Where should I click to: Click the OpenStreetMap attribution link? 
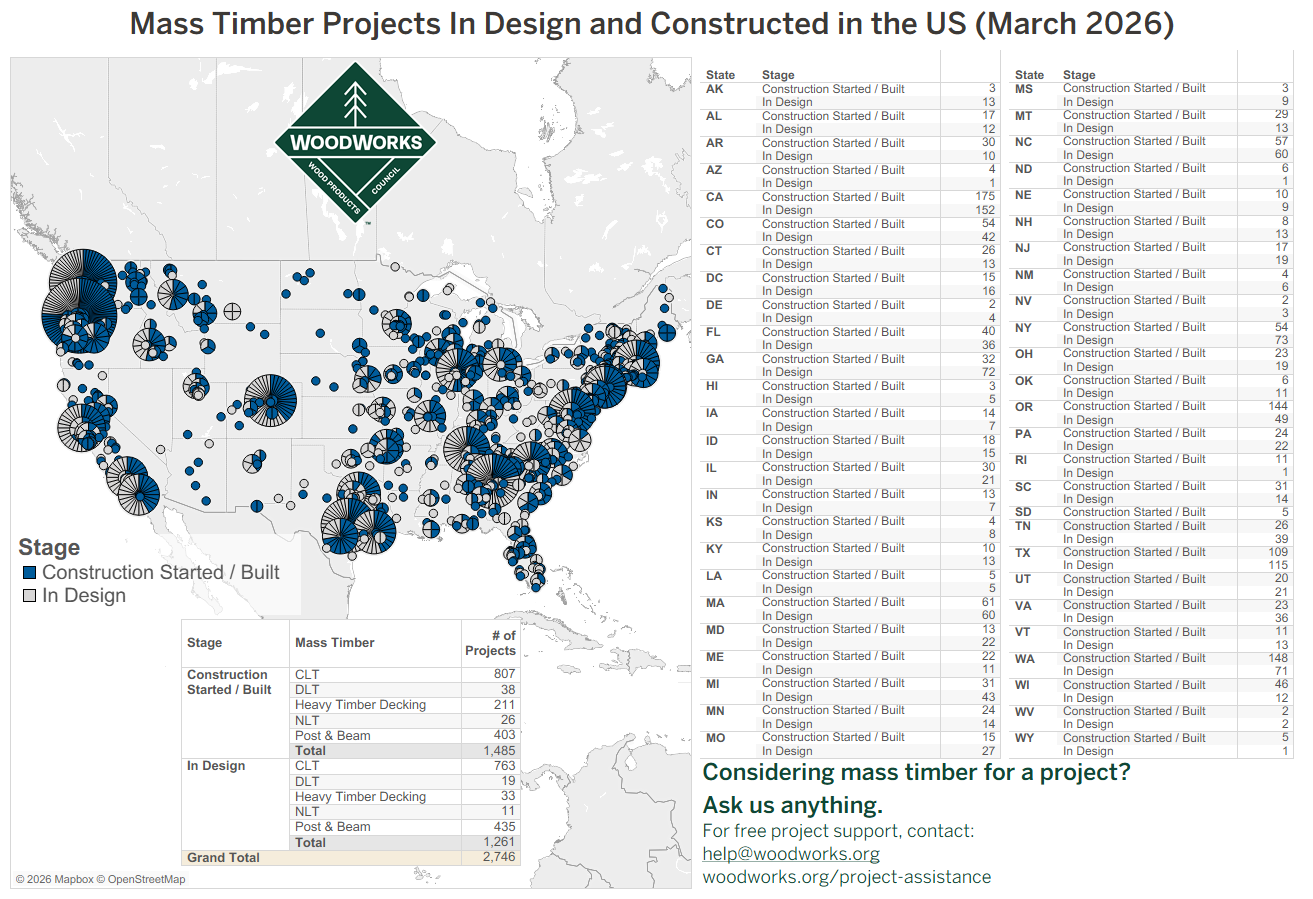pyautogui.click(x=146, y=879)
